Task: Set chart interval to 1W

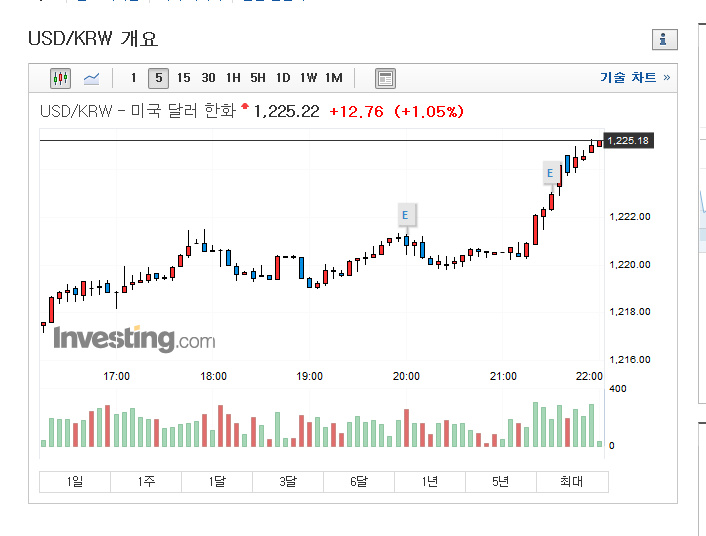Action: 308,78
